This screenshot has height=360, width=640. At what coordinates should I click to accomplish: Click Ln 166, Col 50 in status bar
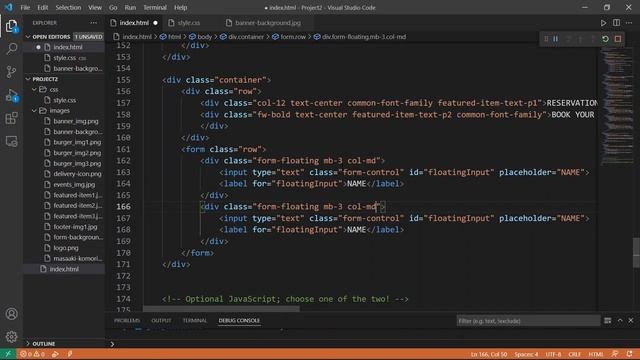[x=489, y=354]
